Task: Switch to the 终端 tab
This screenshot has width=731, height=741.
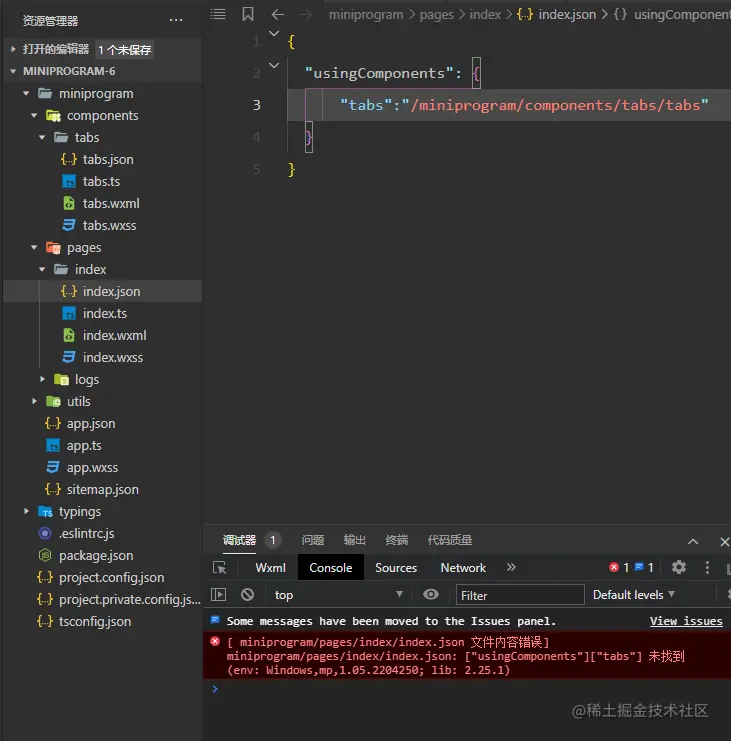Action: [397, 540]
